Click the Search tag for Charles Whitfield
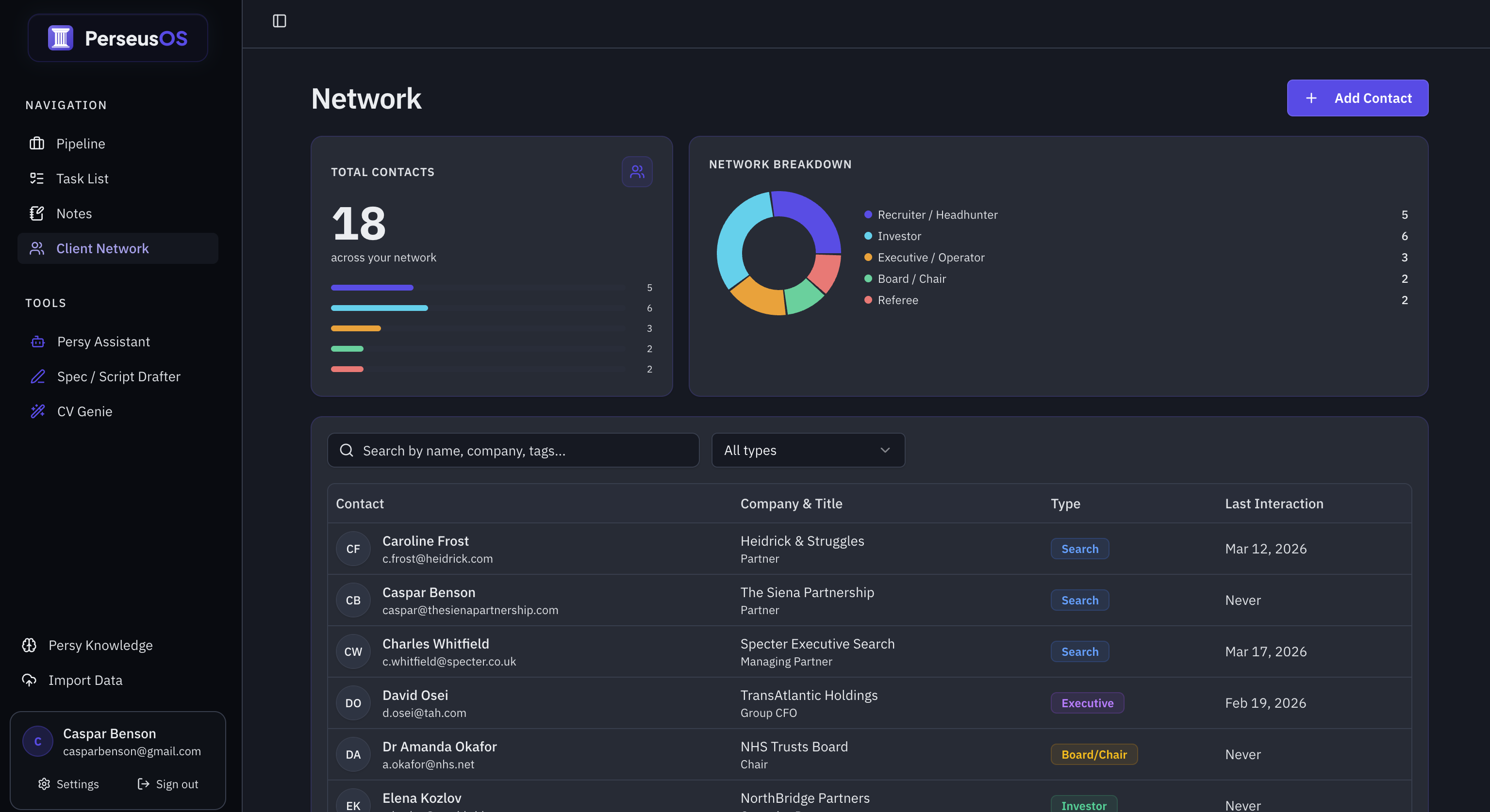Viewport: 1490px width, 812px height. click(x=1079, y=652)
